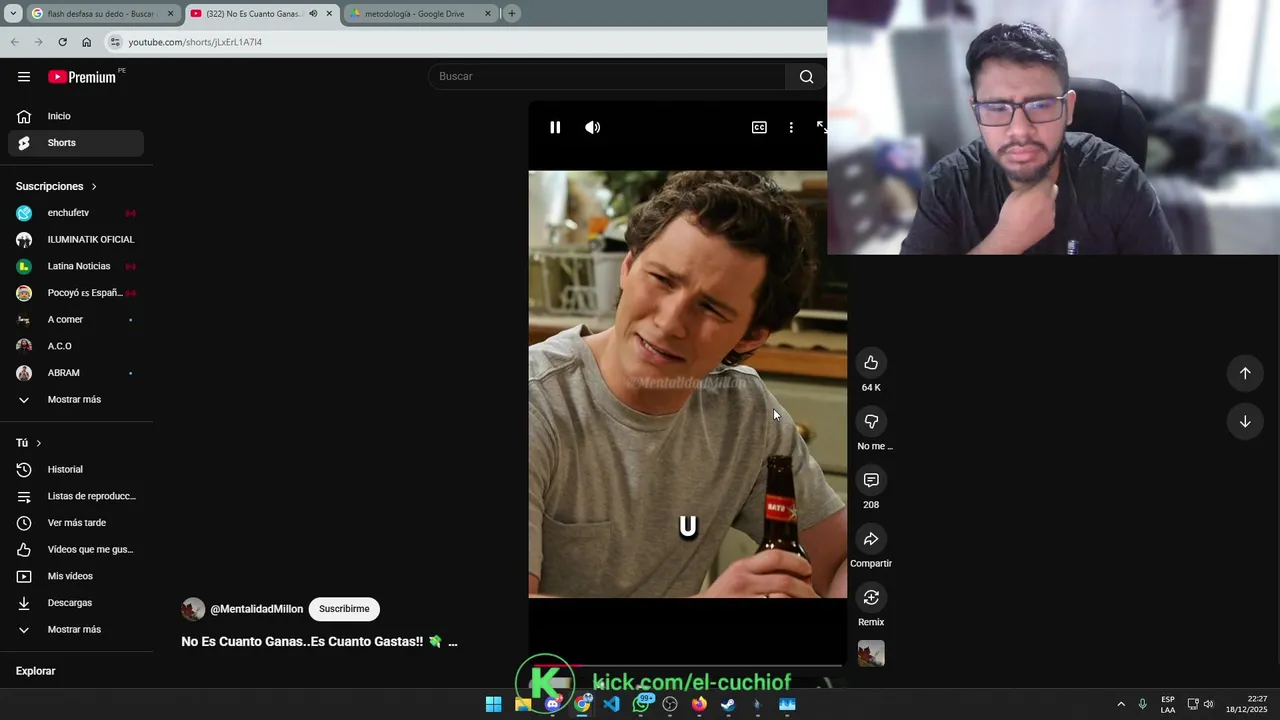Click the browser forward arrow

tap(38, 42)
